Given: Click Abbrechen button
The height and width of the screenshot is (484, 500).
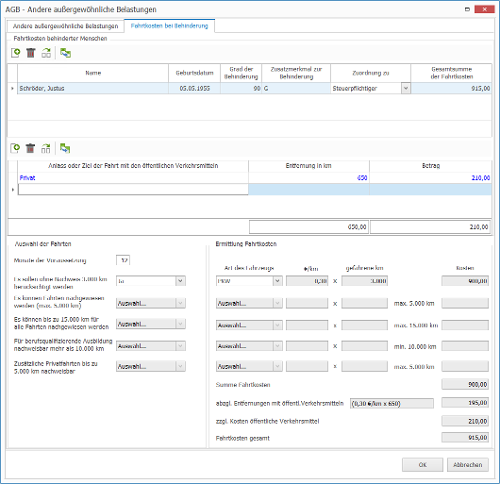Looking at the screenshot, I should click(x=467, y=464).
